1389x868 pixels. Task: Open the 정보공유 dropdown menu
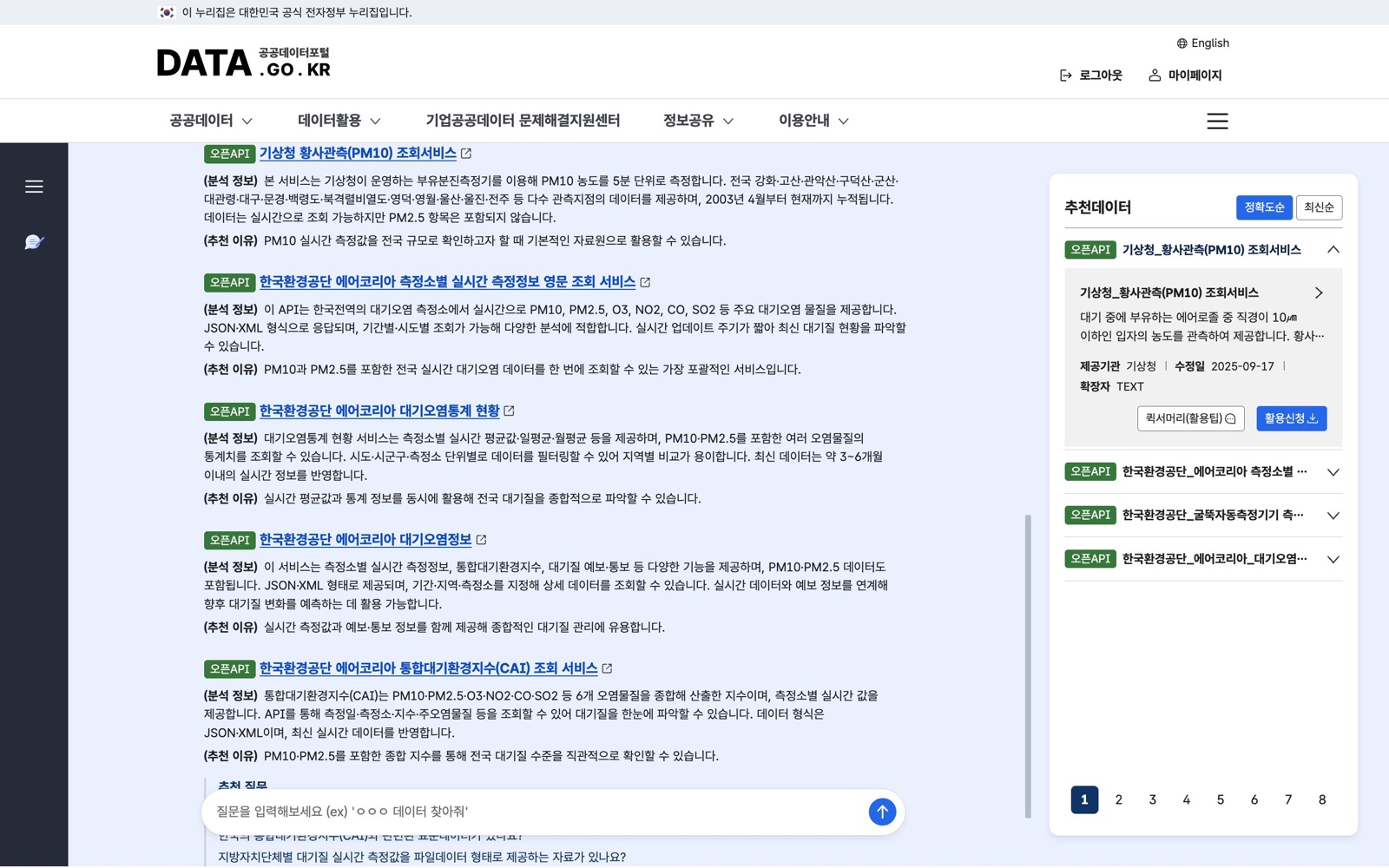click(x=699, y=121)
